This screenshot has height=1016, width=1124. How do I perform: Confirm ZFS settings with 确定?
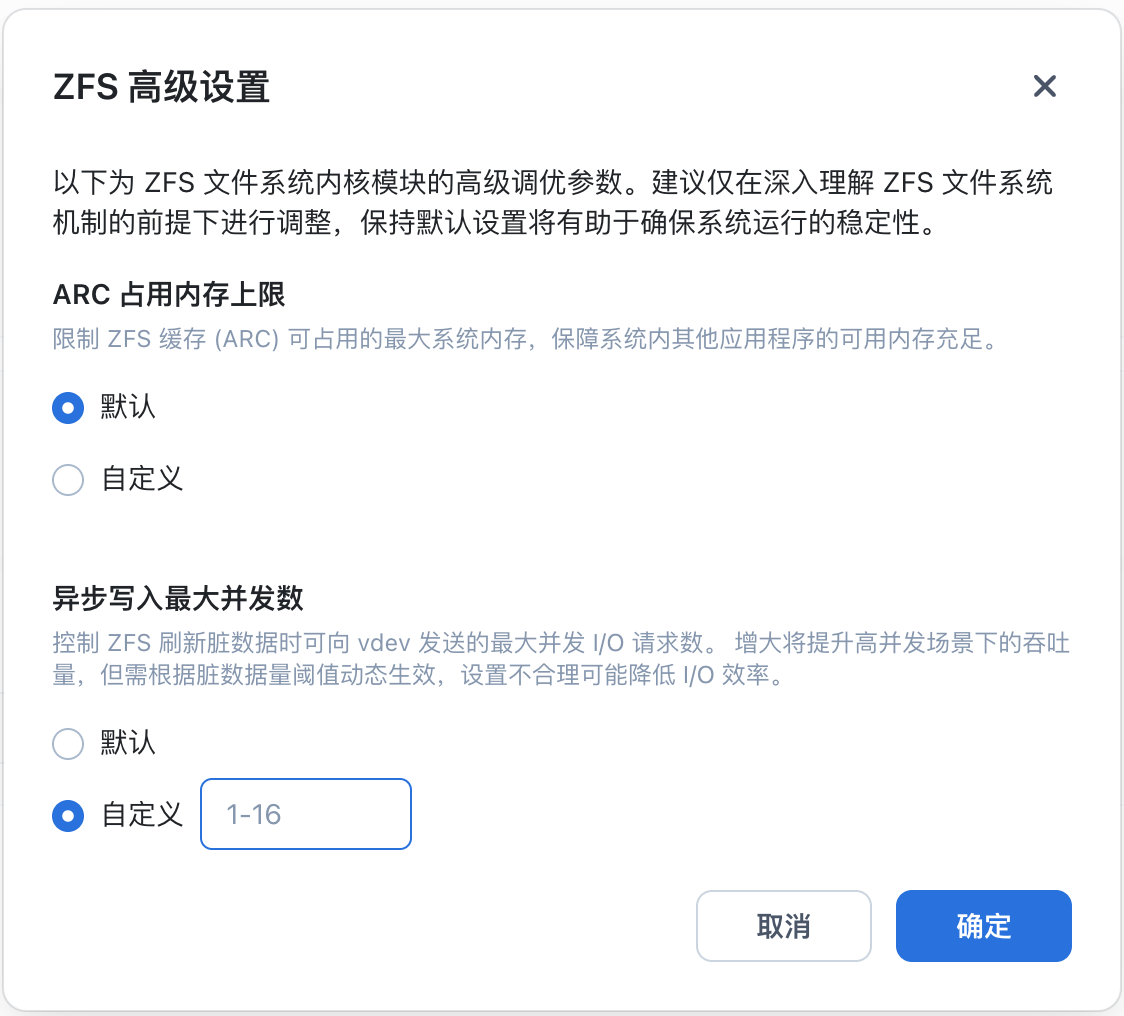[x=983, y=926]
